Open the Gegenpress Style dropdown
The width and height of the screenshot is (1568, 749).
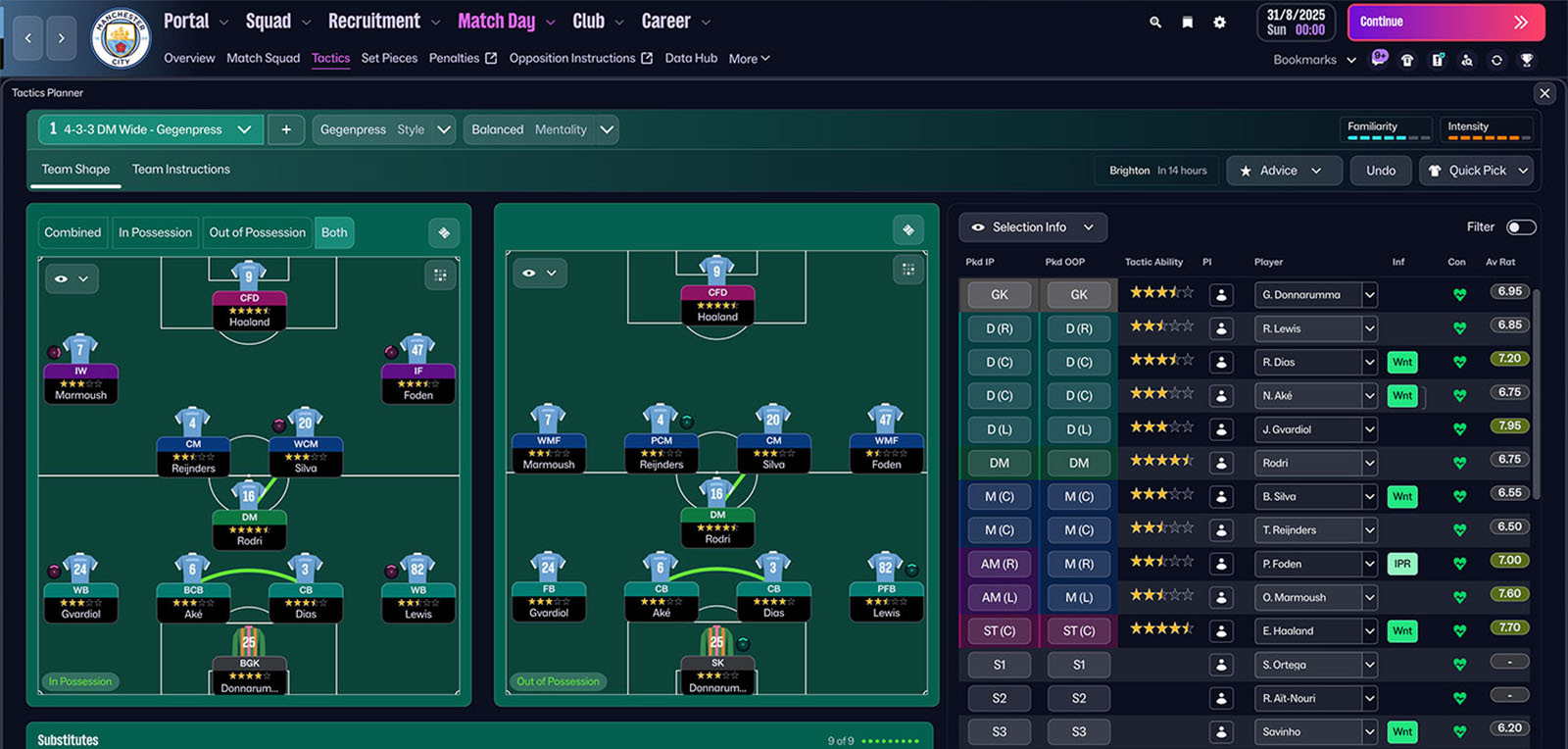click(384, 129)
